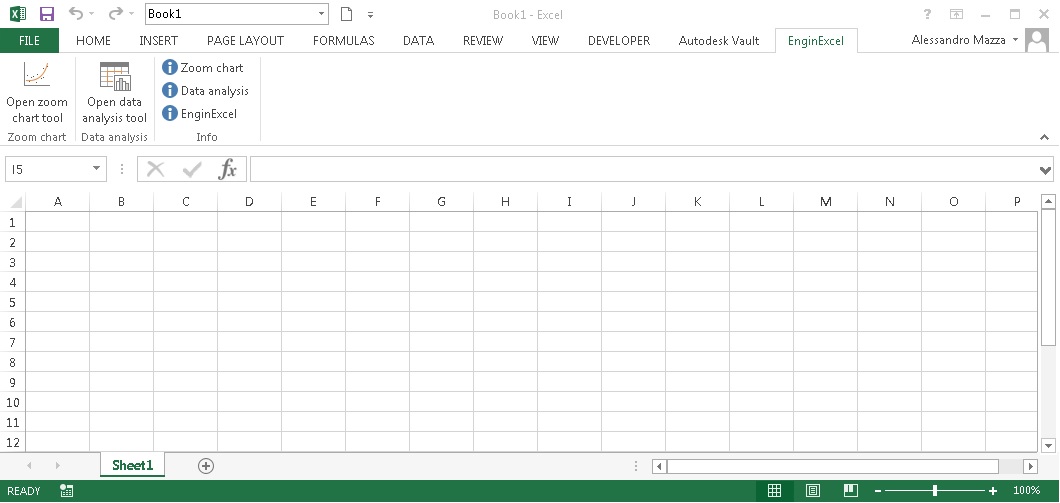Click the Save floppy disk icon
The height and width of the screenshot is (503, 1060).
coord(47,14)
